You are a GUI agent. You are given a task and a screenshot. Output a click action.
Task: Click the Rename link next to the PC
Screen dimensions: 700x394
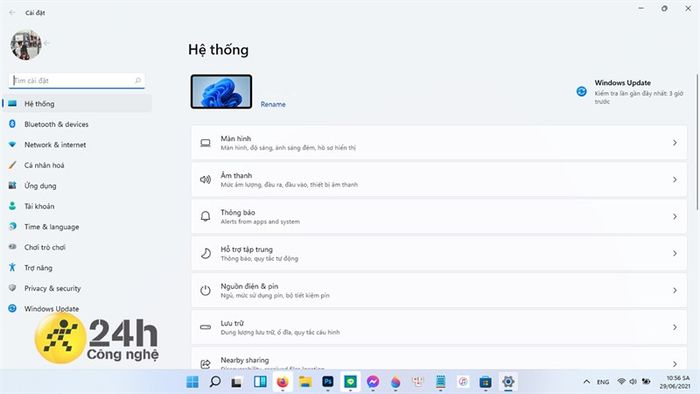click(273, 104)
